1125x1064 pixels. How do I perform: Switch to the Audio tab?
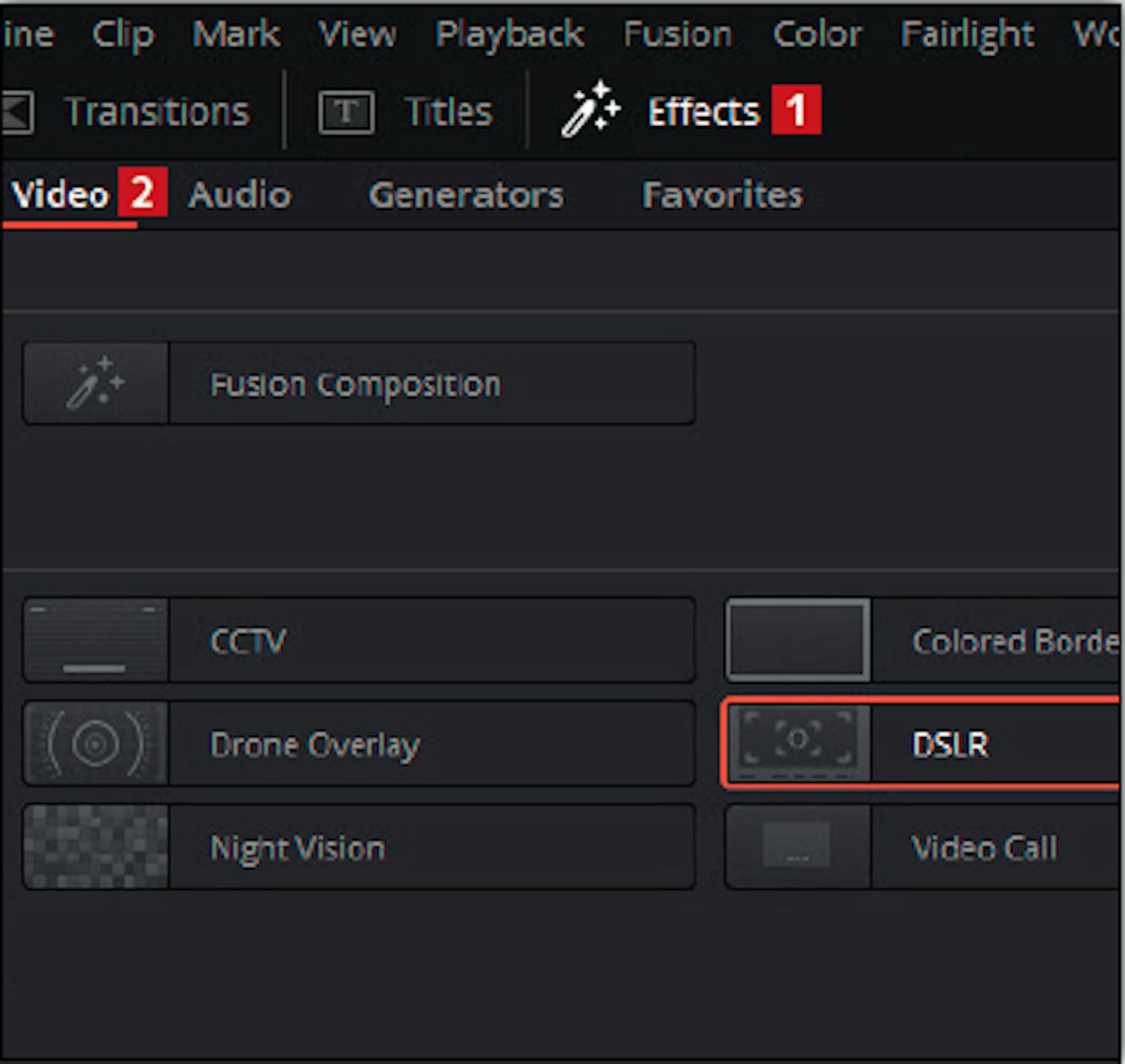(239, 195)
